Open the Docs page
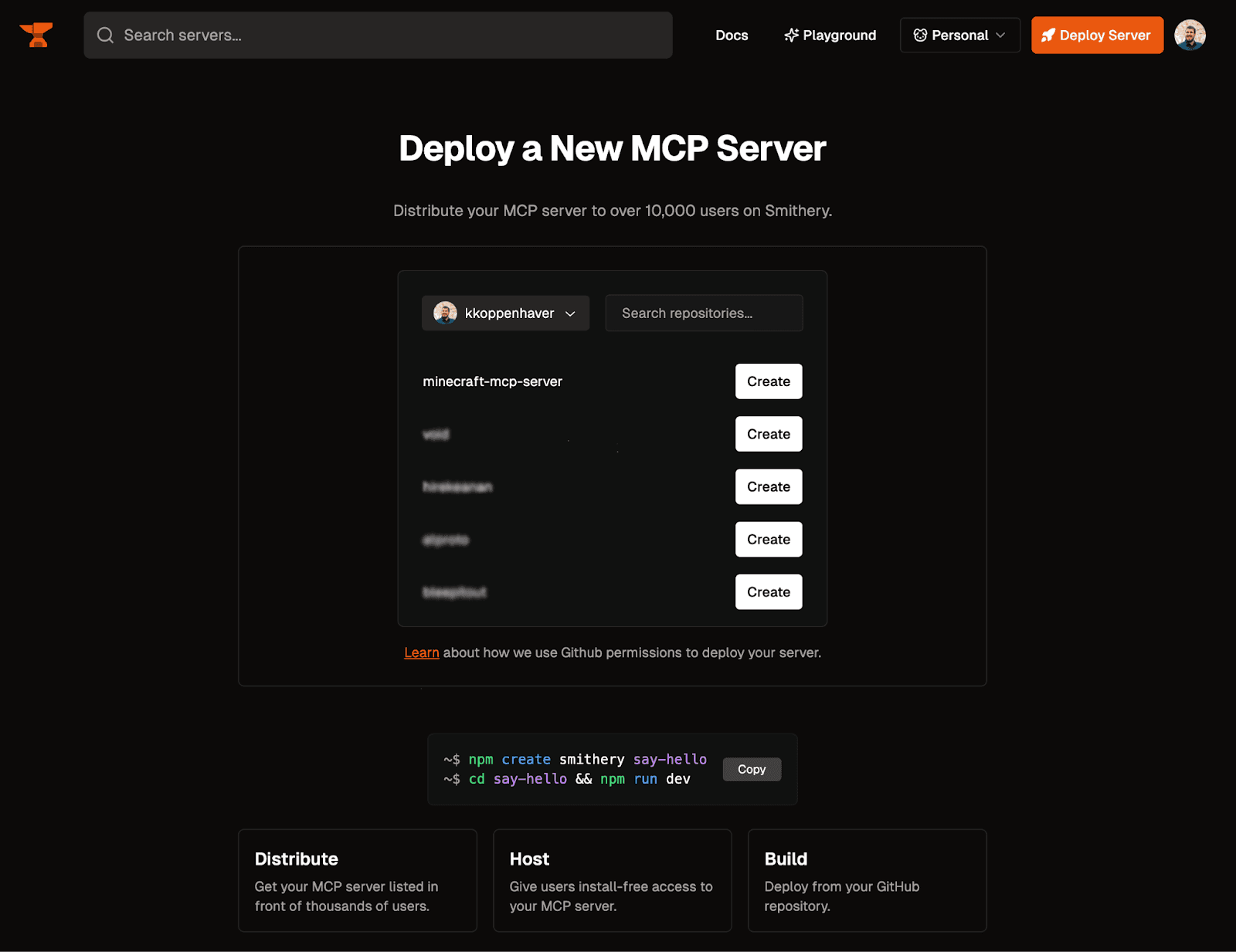 [x=731, y=35]
